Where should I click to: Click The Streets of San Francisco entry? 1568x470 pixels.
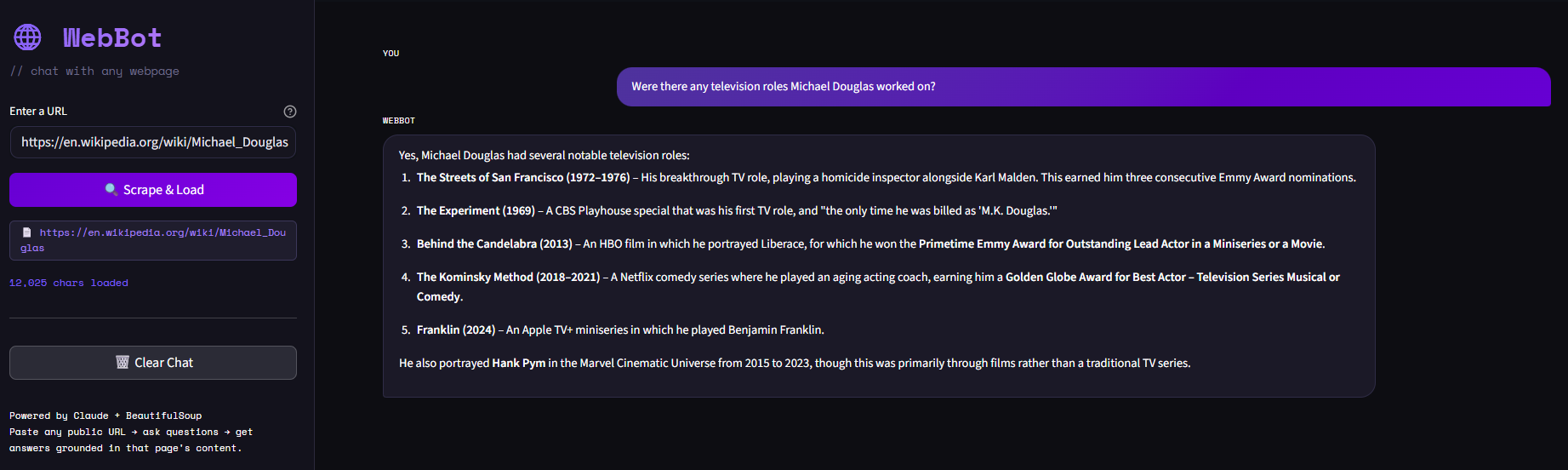[886, 178]
